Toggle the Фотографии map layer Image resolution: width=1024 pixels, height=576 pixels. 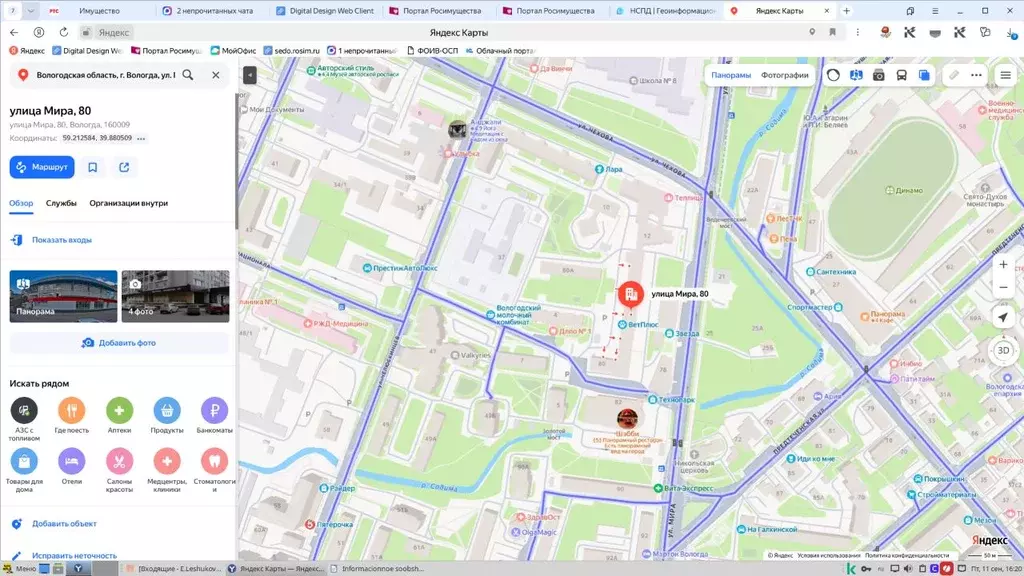(x=784, y=75)
